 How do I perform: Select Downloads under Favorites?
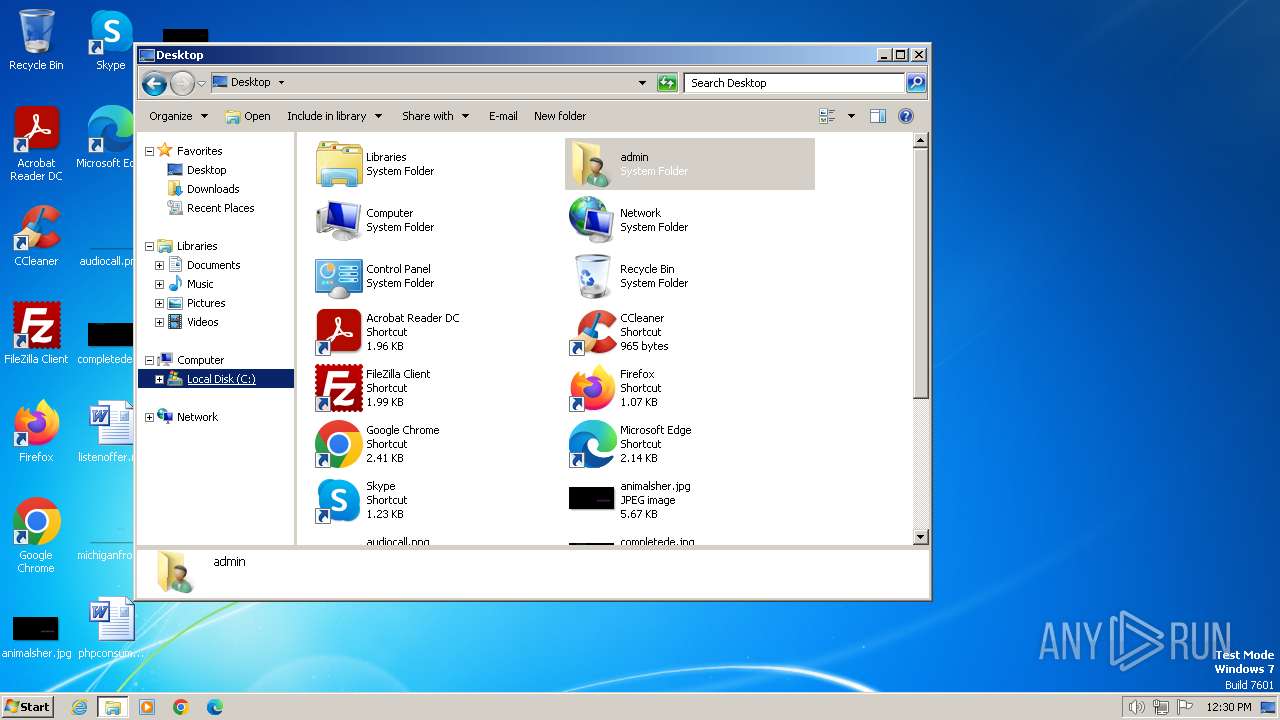[x=213, y=189]
